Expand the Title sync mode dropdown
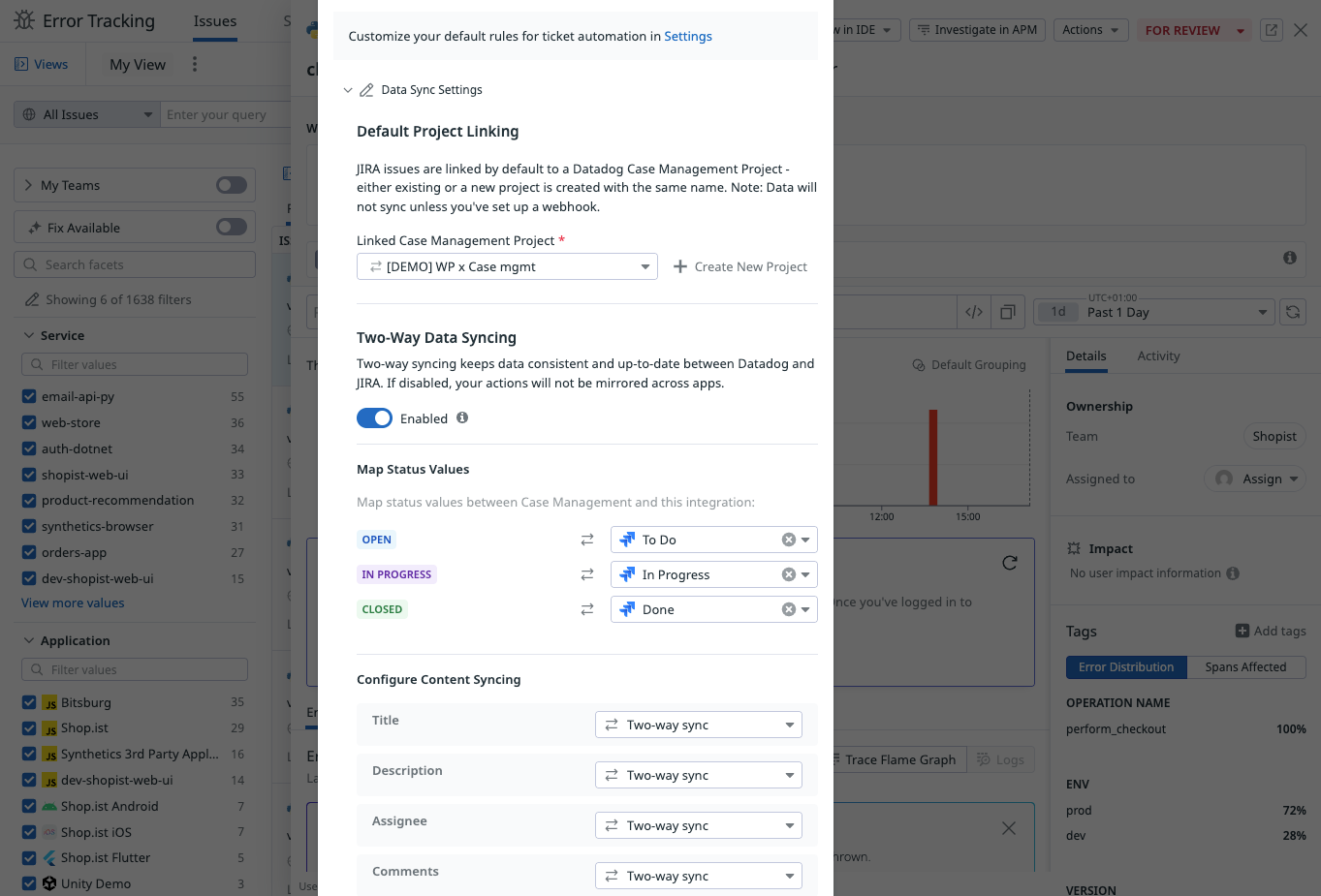Viewport: 1321px width, 896px height. pos(698,725)
